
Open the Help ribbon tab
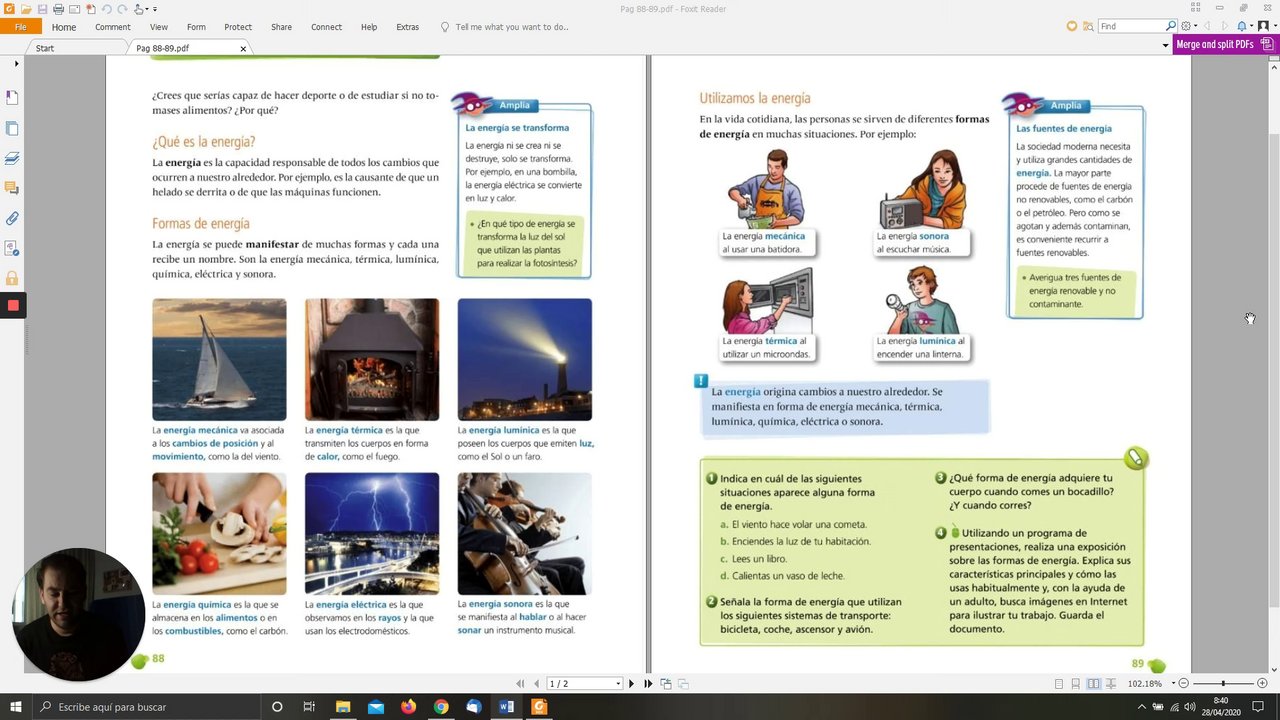[369, 27]
